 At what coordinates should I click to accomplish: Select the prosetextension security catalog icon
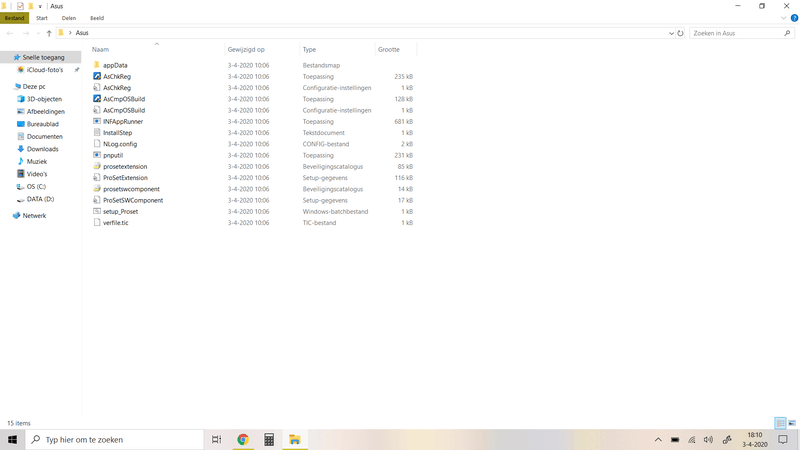click(x=96, y=166)
